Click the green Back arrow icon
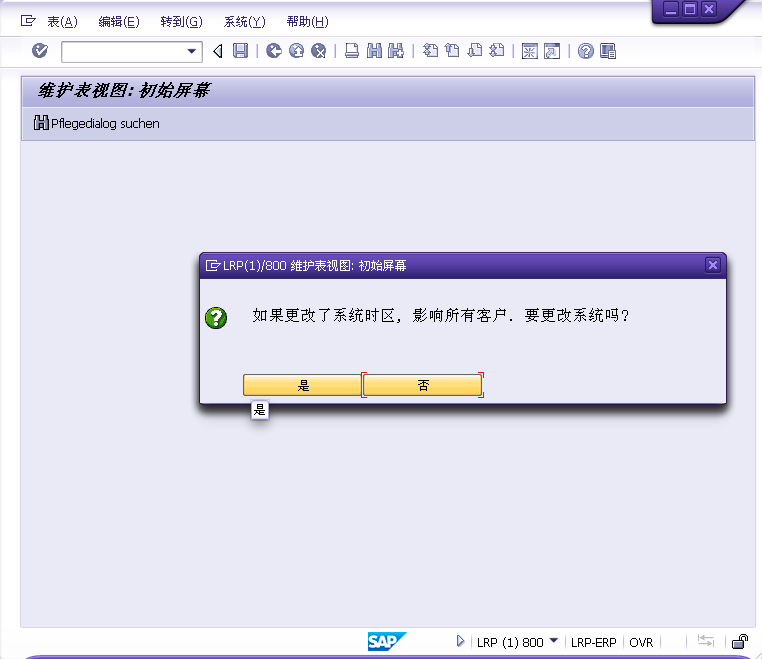 [274, 51]
